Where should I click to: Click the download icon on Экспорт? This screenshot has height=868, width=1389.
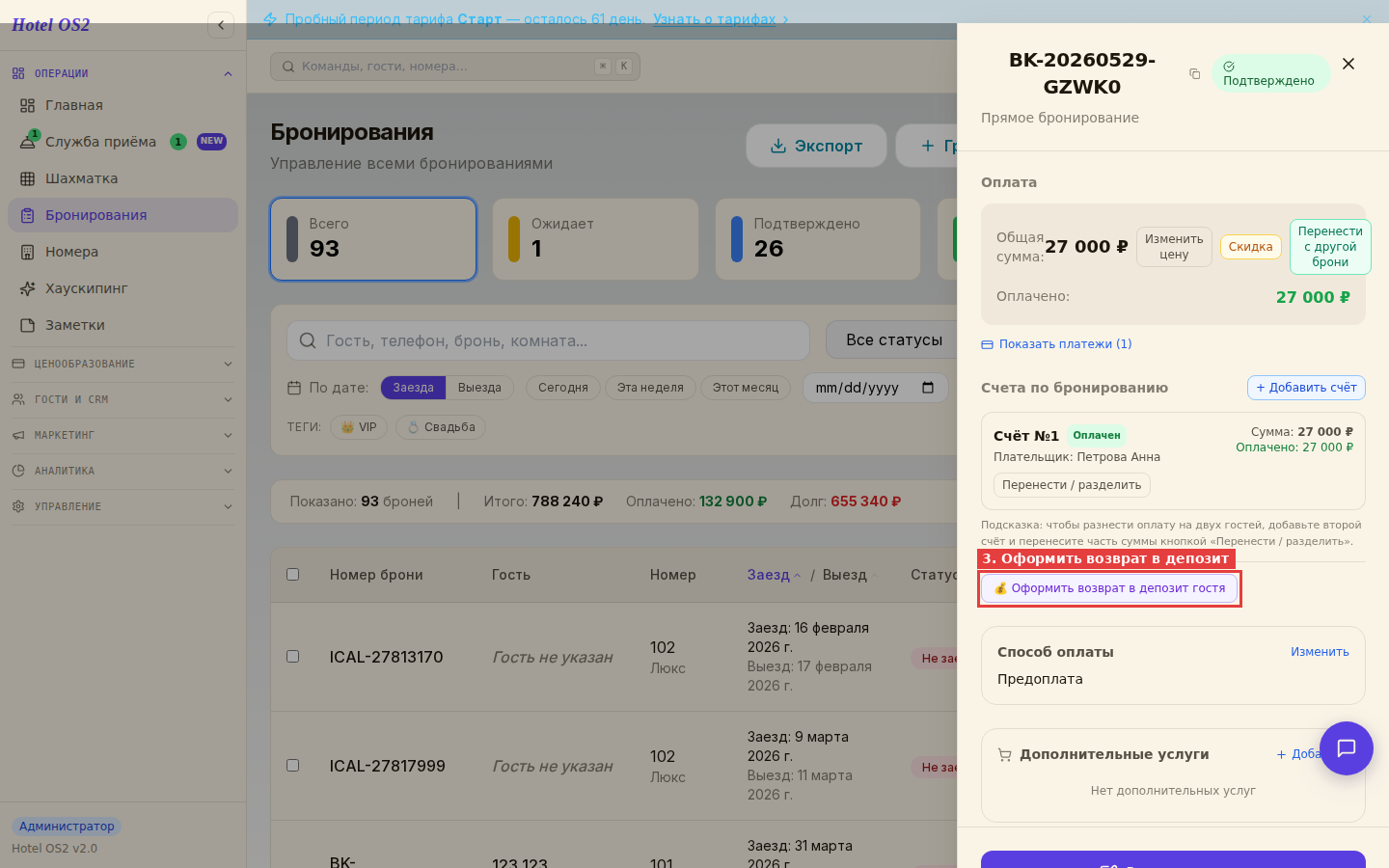tap(778, 146)
